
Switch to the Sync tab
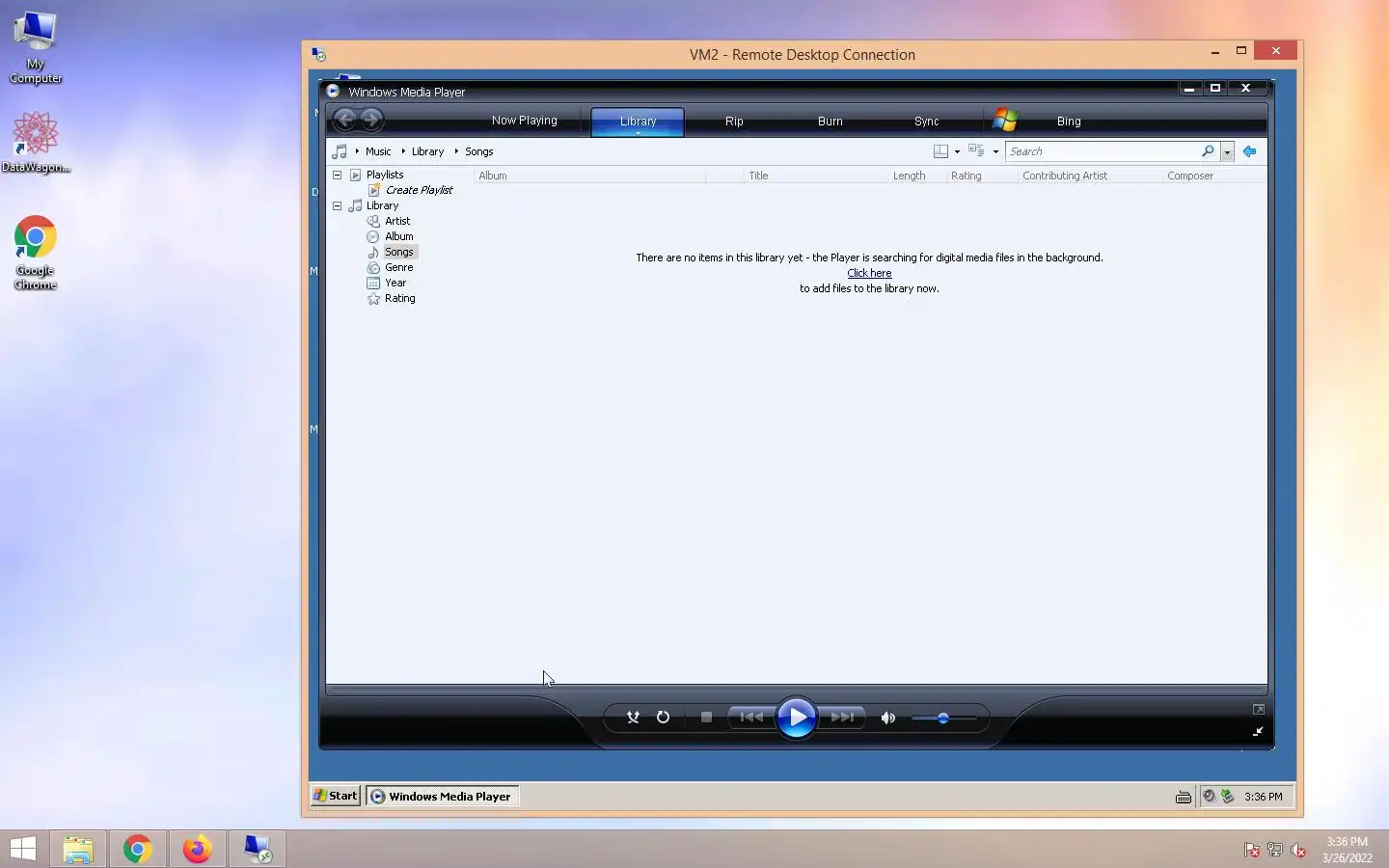pos(926,122)
